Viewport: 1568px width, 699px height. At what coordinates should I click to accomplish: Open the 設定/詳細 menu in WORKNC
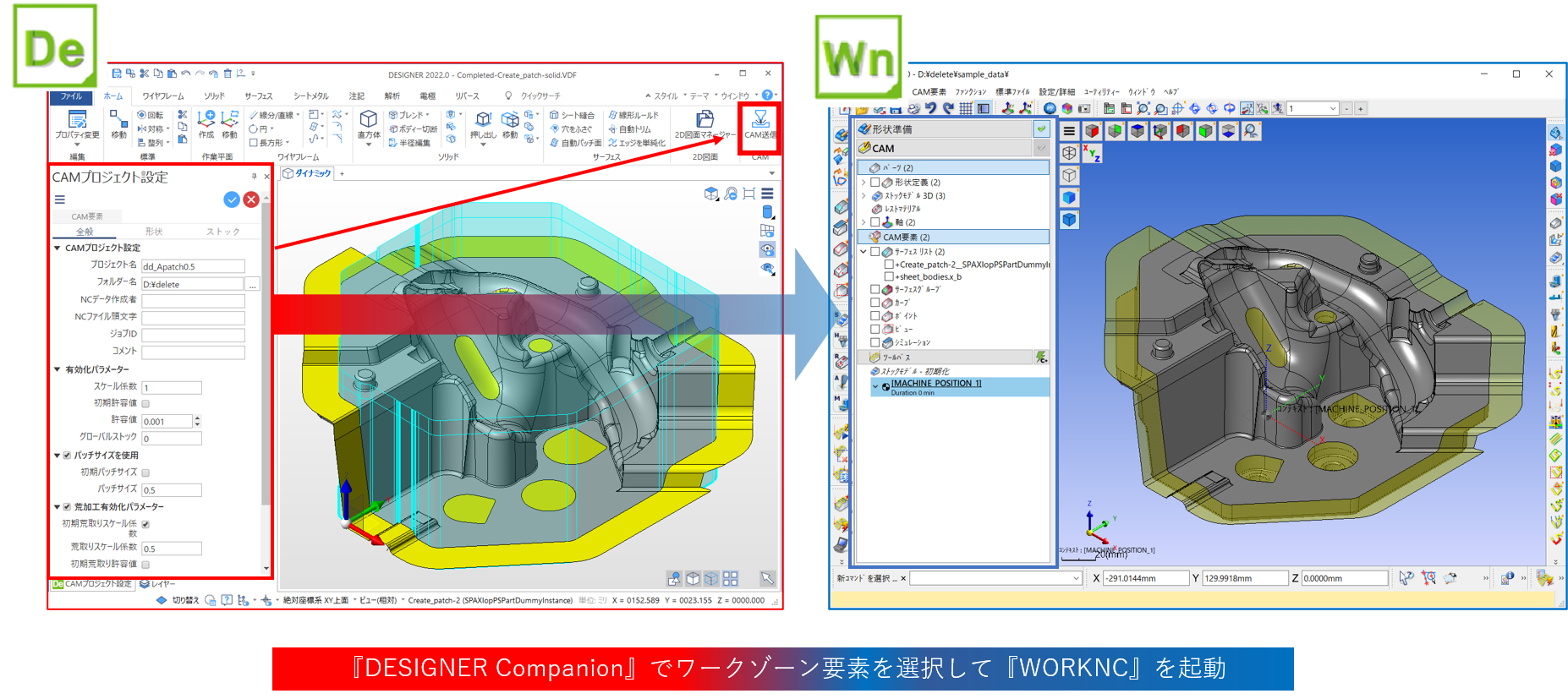1056,92
